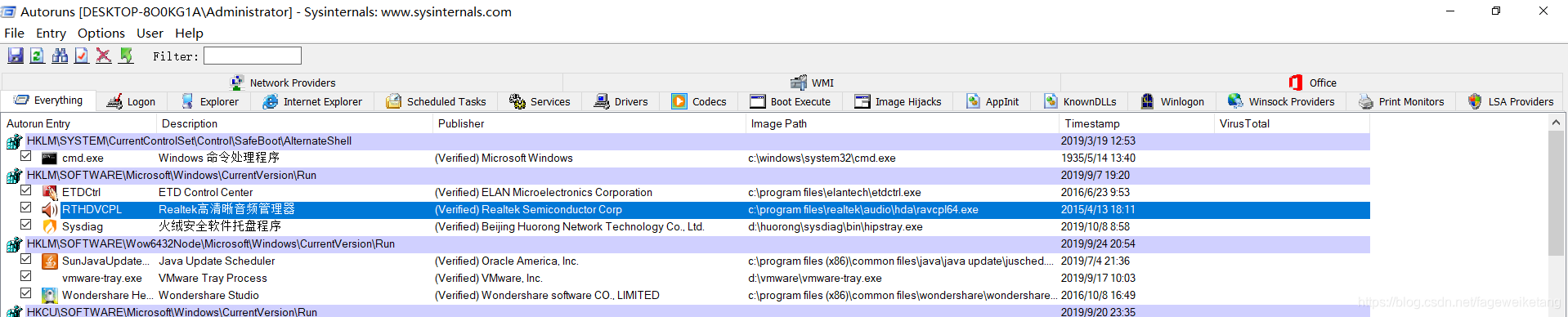The height and width of the screenshot is (317, 1568).
Task: Click into the Filter text box
Action: click(x=253, y=56)
